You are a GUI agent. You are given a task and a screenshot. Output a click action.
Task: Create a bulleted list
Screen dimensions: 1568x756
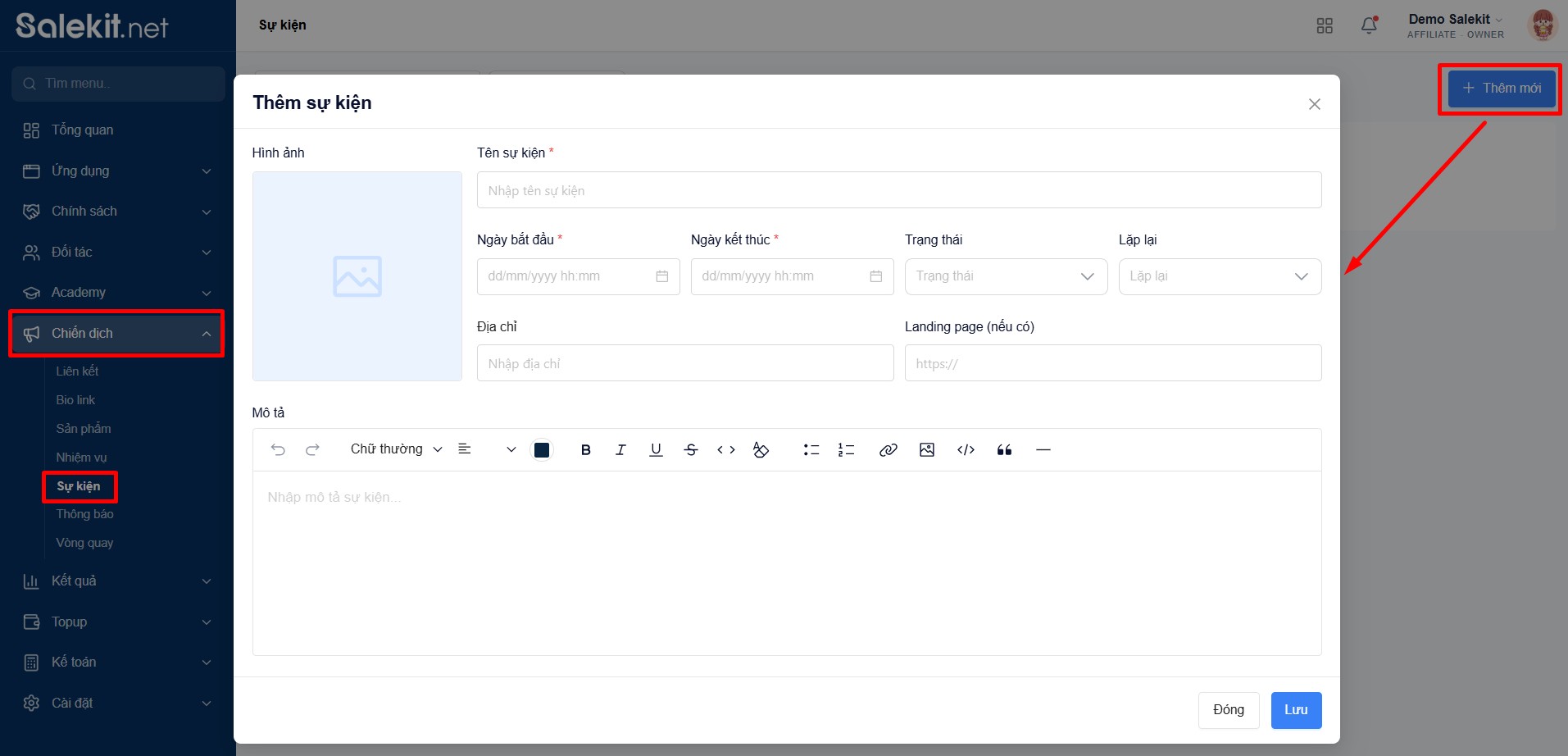tap(811, 449)
